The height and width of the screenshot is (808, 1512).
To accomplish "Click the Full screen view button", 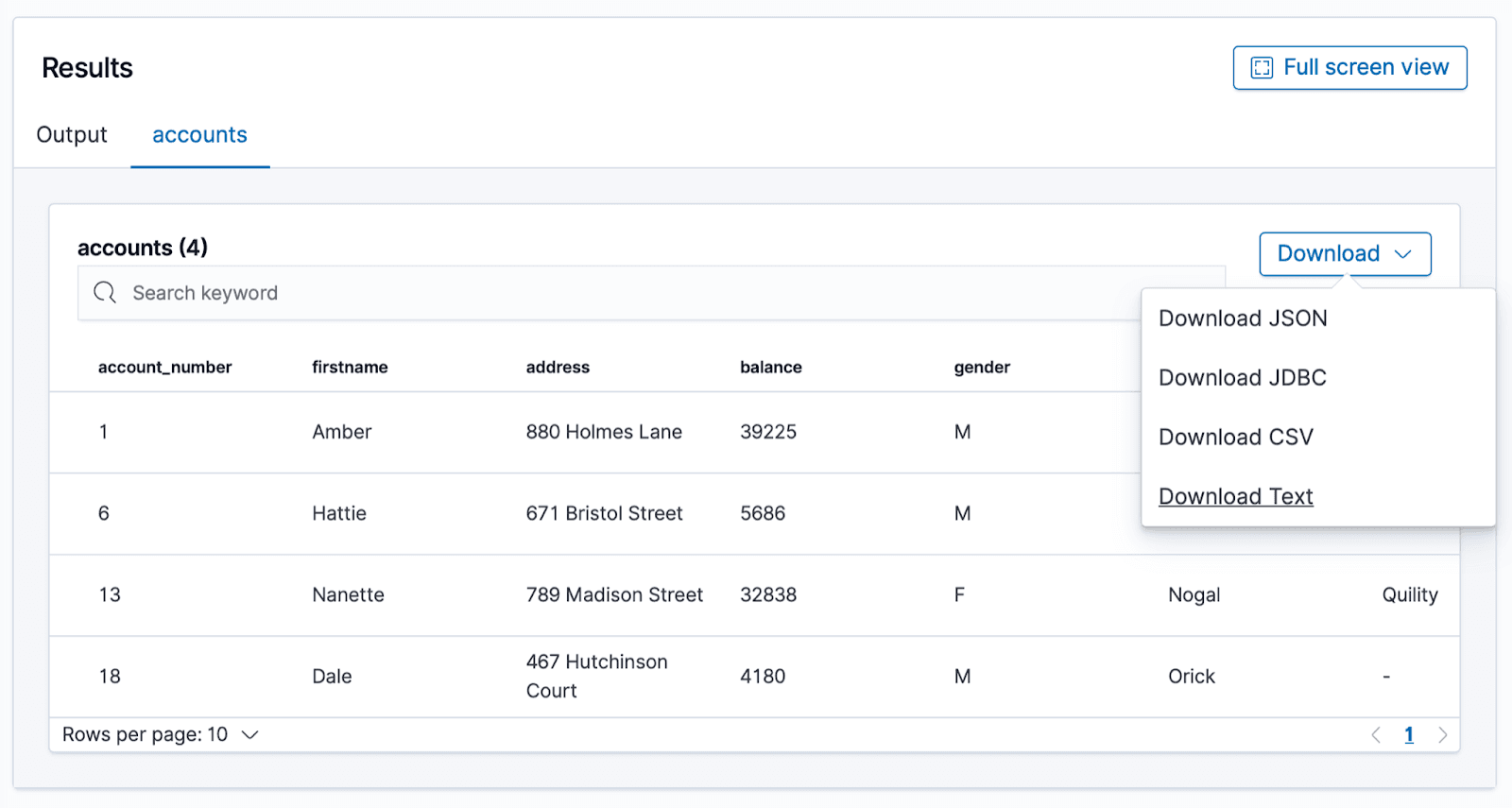I will [1349, 68].
